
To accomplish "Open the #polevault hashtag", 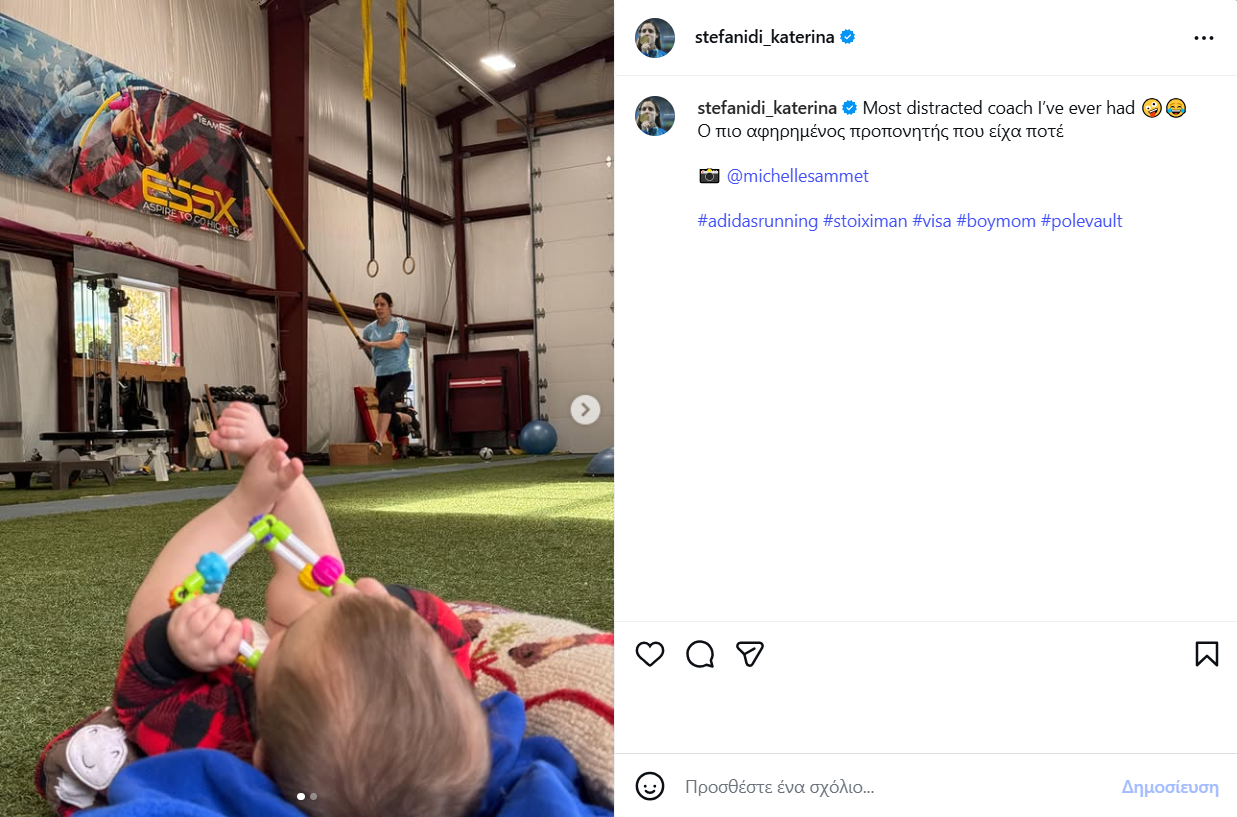I will tap(1082, 221).
